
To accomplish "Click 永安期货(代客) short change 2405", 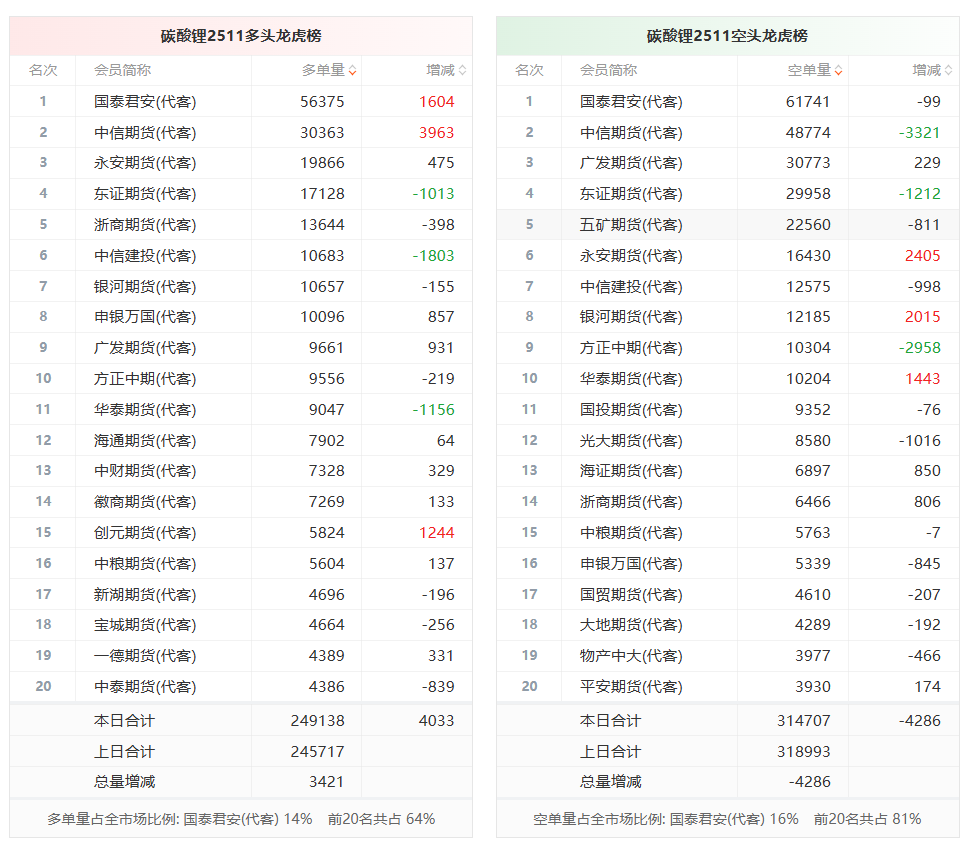I will tap(923, 256).
